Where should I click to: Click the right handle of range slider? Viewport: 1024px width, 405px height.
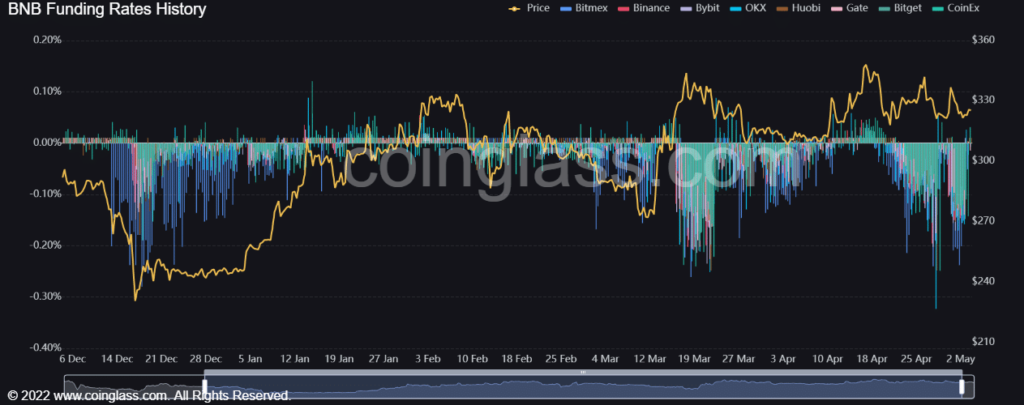[961, 385]
